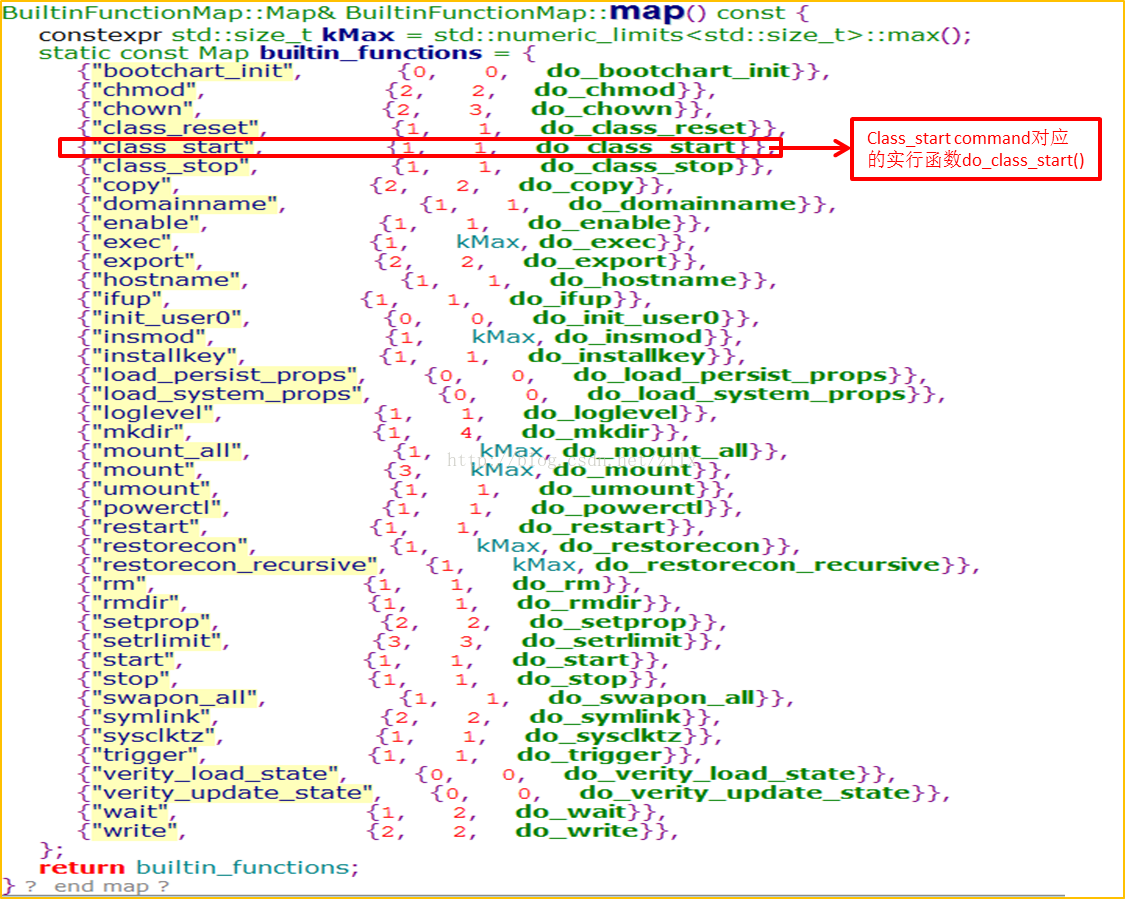This screenshot has height=899, width=1125.
Task: Click the do_chmod function name
Action: point(606,90)
